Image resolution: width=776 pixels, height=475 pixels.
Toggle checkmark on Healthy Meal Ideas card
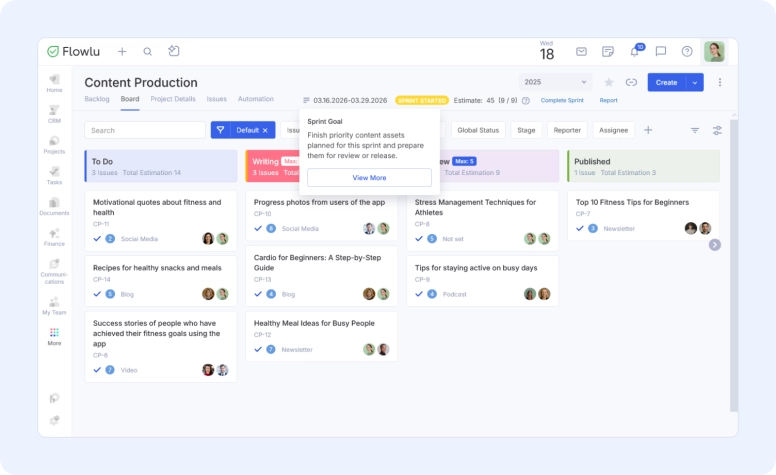click(258, 349)
